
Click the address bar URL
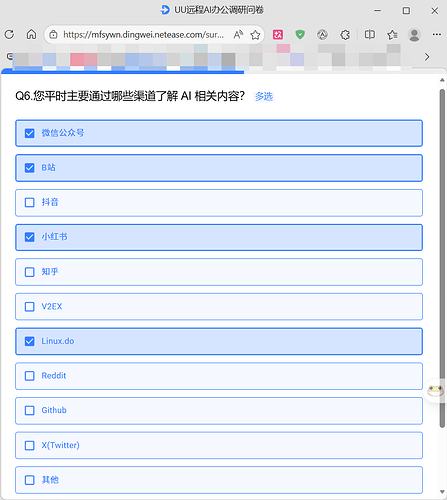143,34
